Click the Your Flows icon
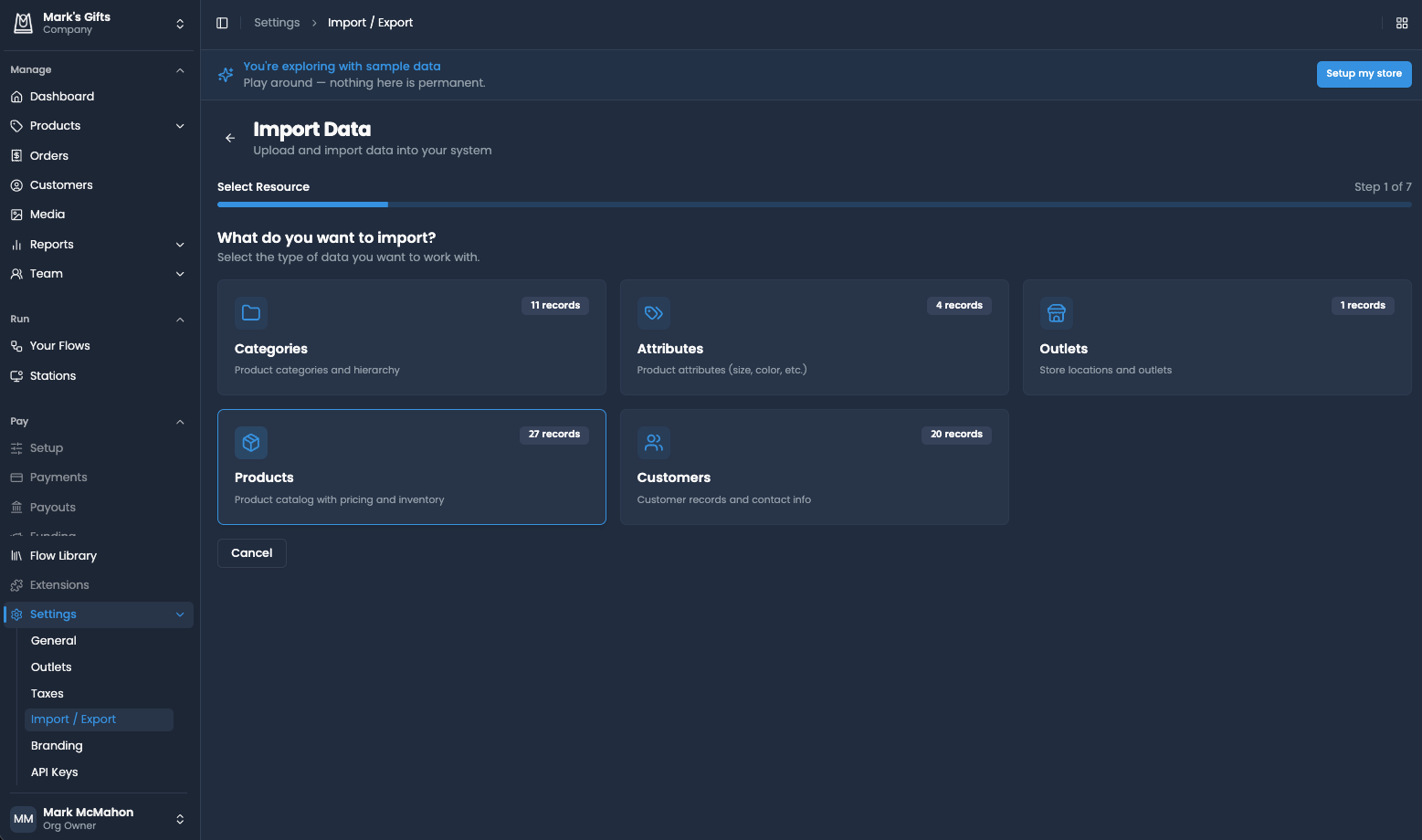 coord(16,346)
